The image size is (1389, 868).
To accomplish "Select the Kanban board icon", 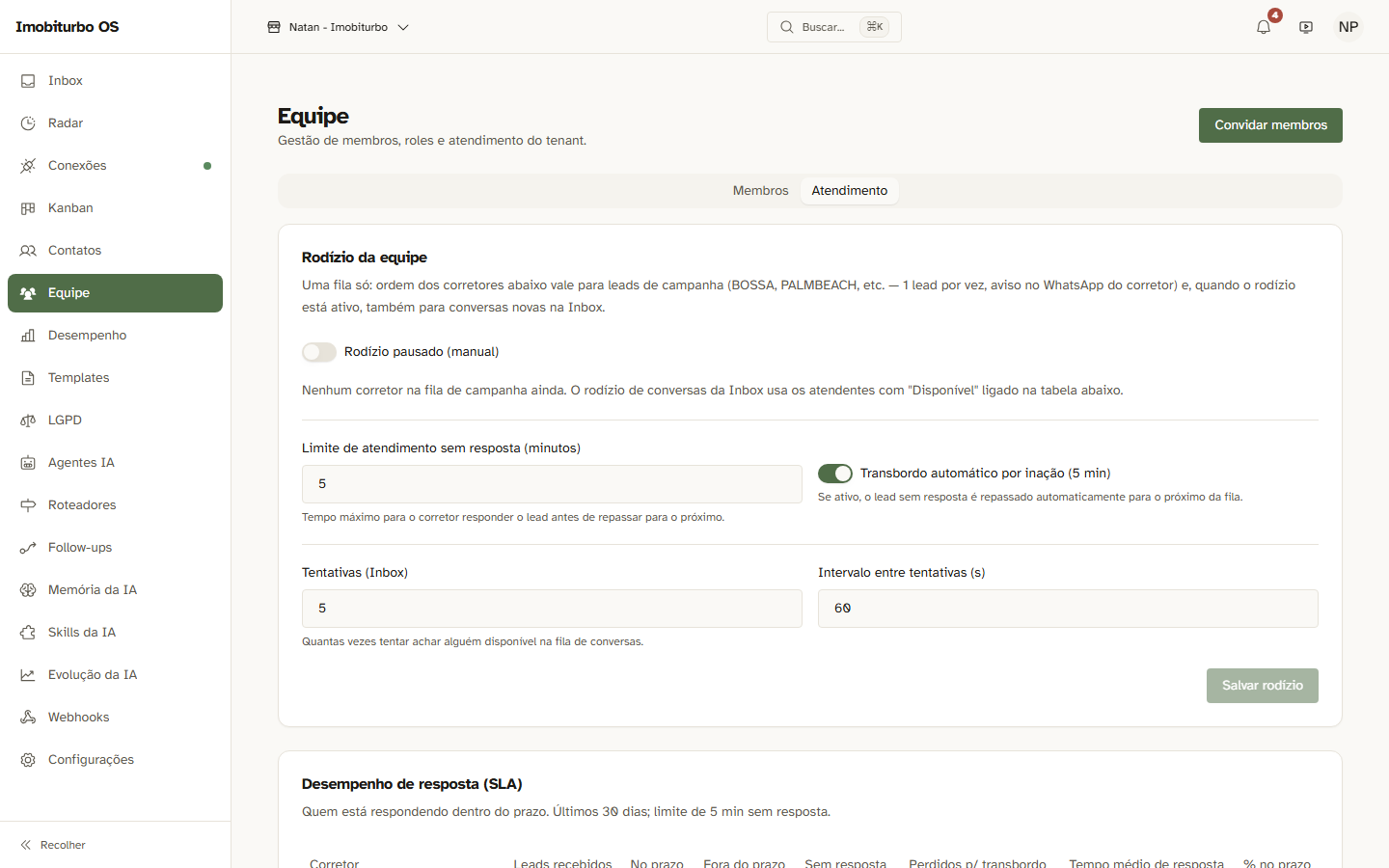I will (28, 208).
